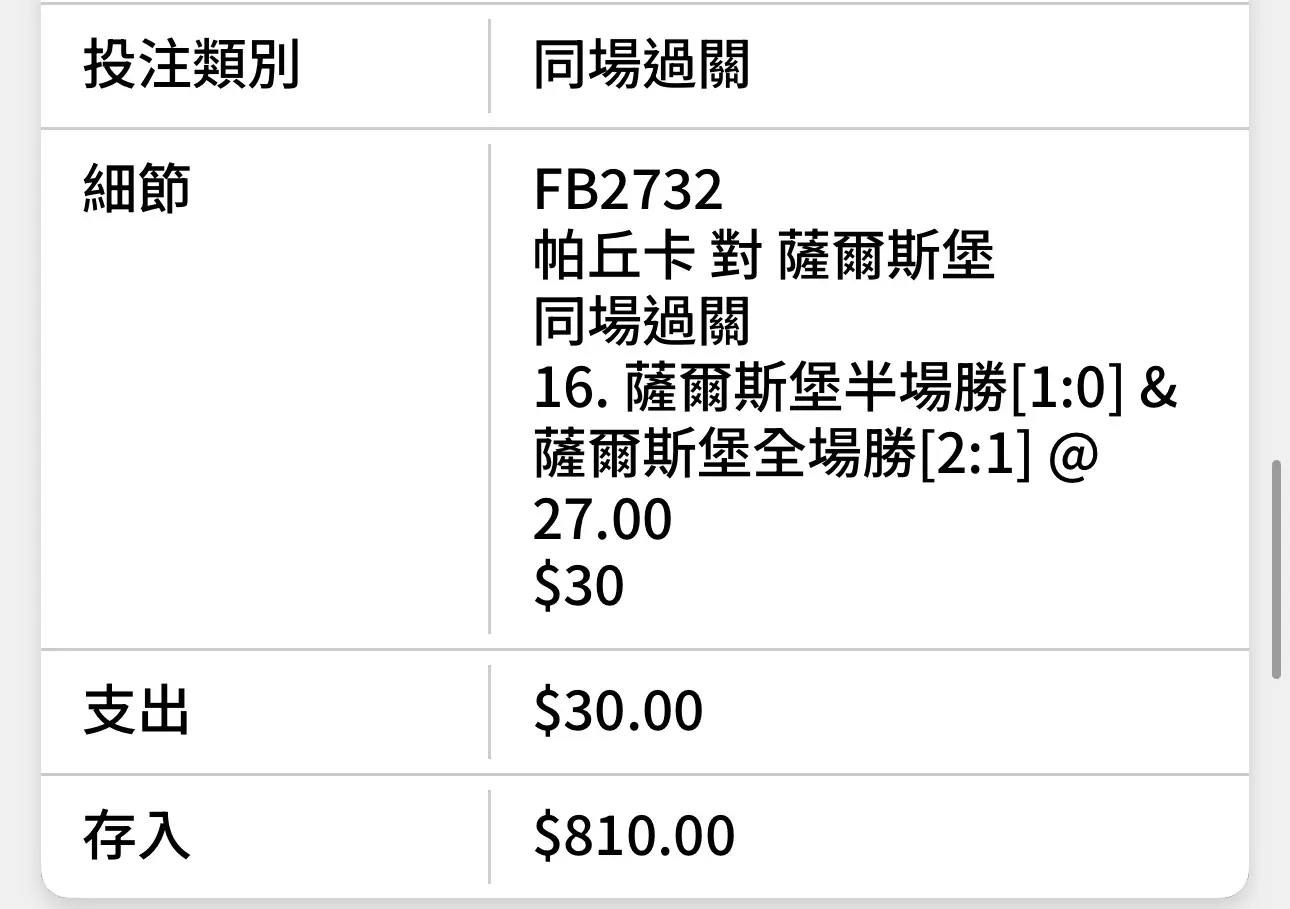Select the 存入 row label

point(137,837)
